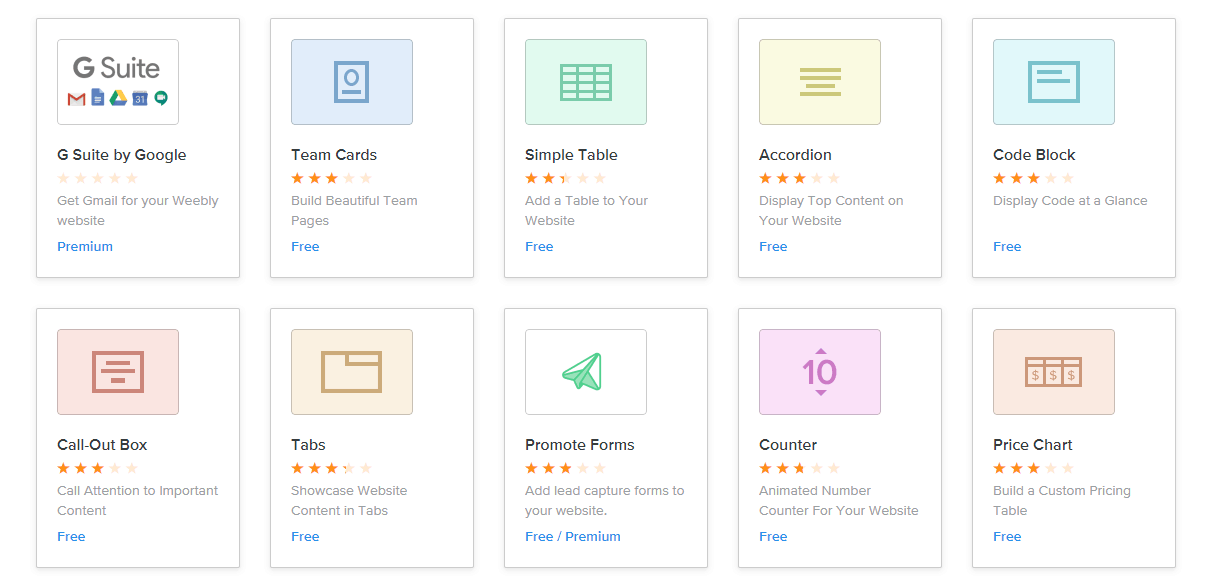Click the Promote Forms paper plane icon
Viewport: 1223px width, 587px height.
[x=586, y=372]
